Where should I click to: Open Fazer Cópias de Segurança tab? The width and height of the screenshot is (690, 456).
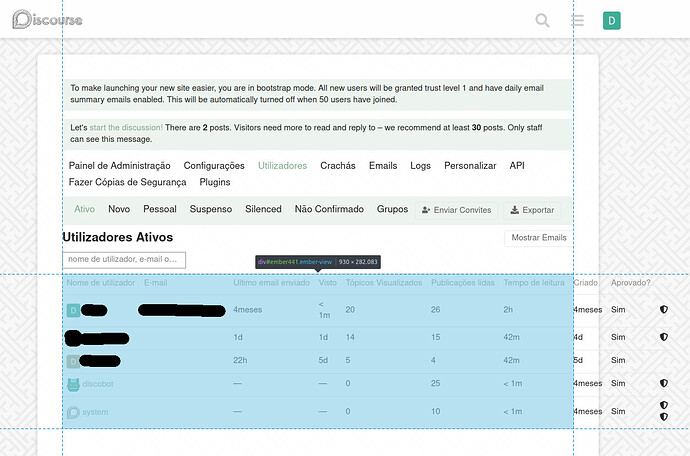tap(128, 182)
